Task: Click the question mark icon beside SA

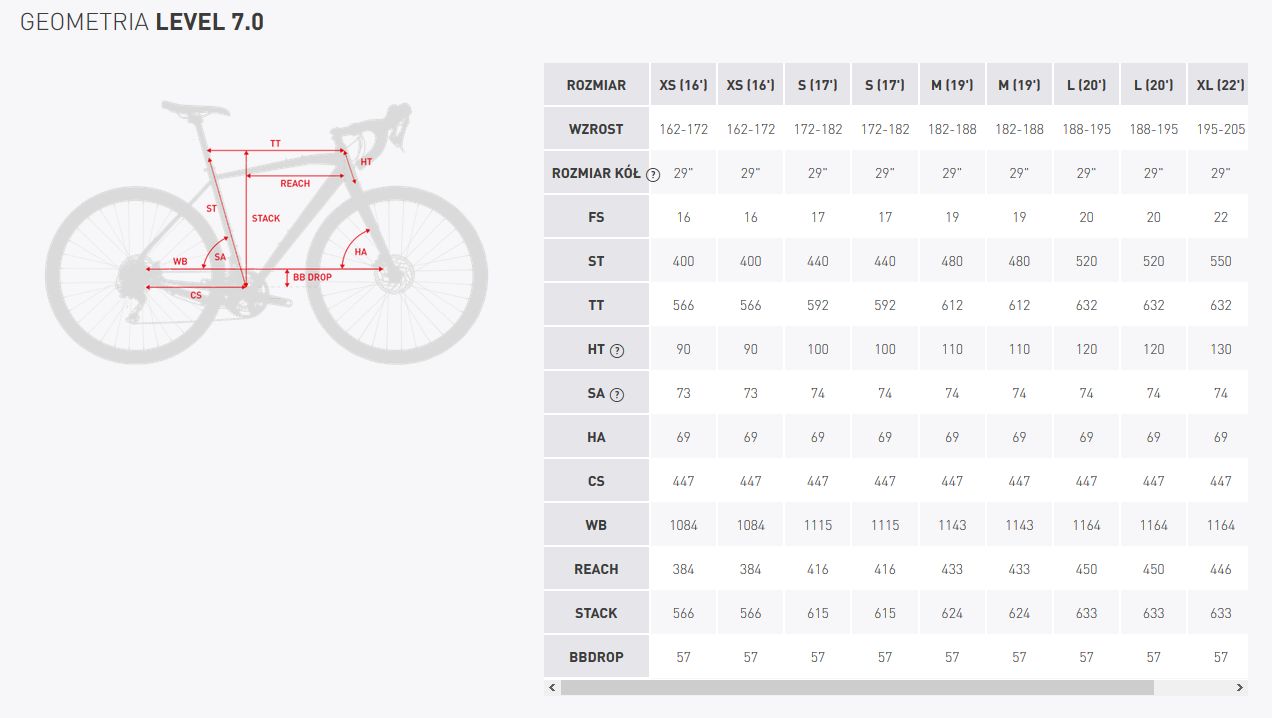Action: 617,394
